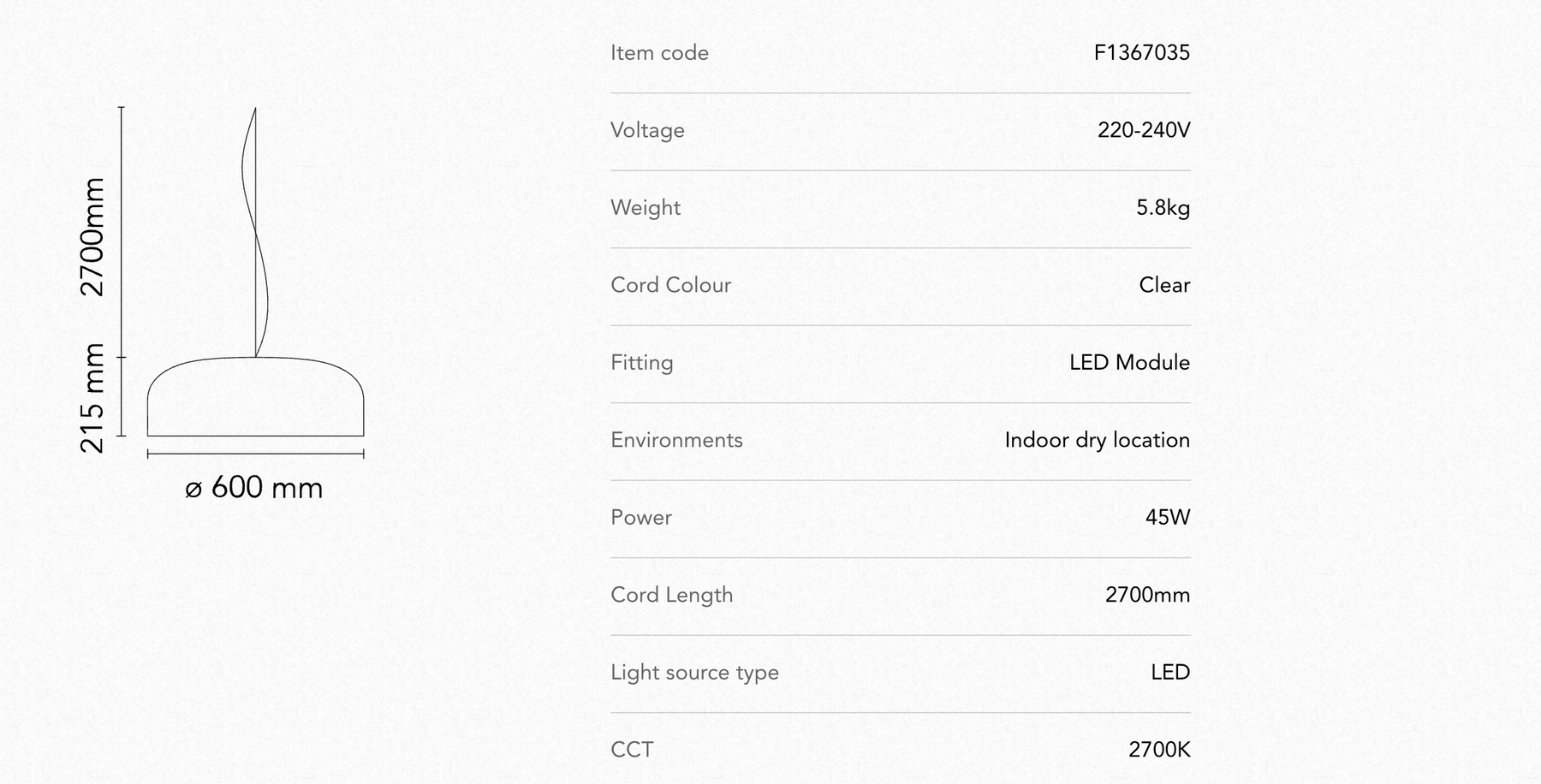
Task: Select the Clear cord colour value
Action: tap(1164, 285)
